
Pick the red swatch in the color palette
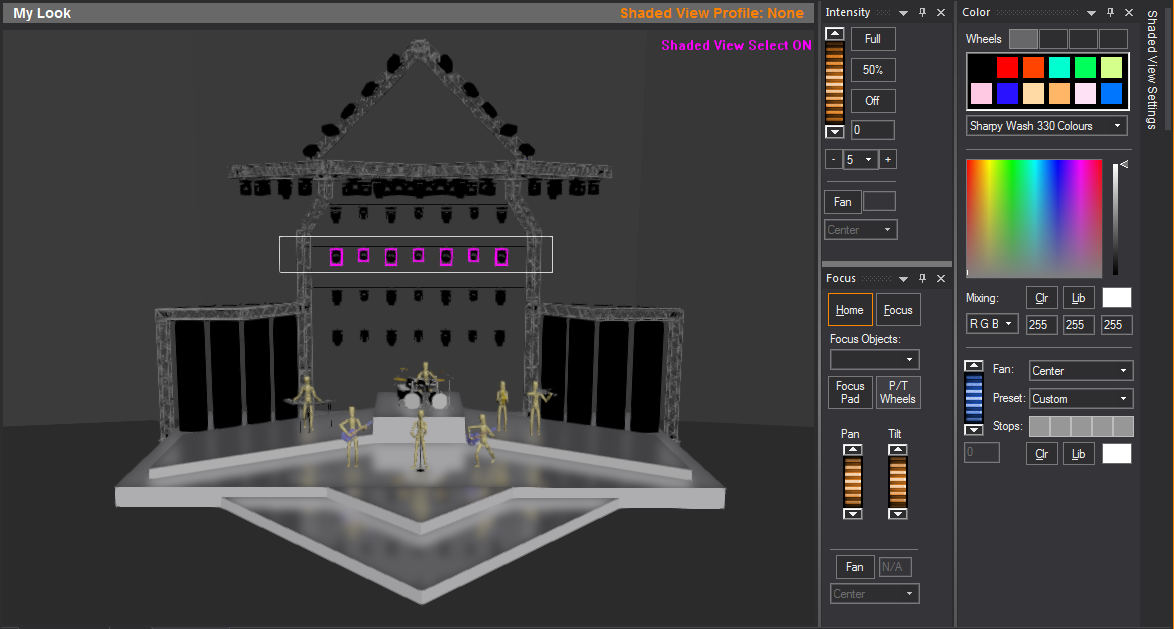tap(1007, 67)
